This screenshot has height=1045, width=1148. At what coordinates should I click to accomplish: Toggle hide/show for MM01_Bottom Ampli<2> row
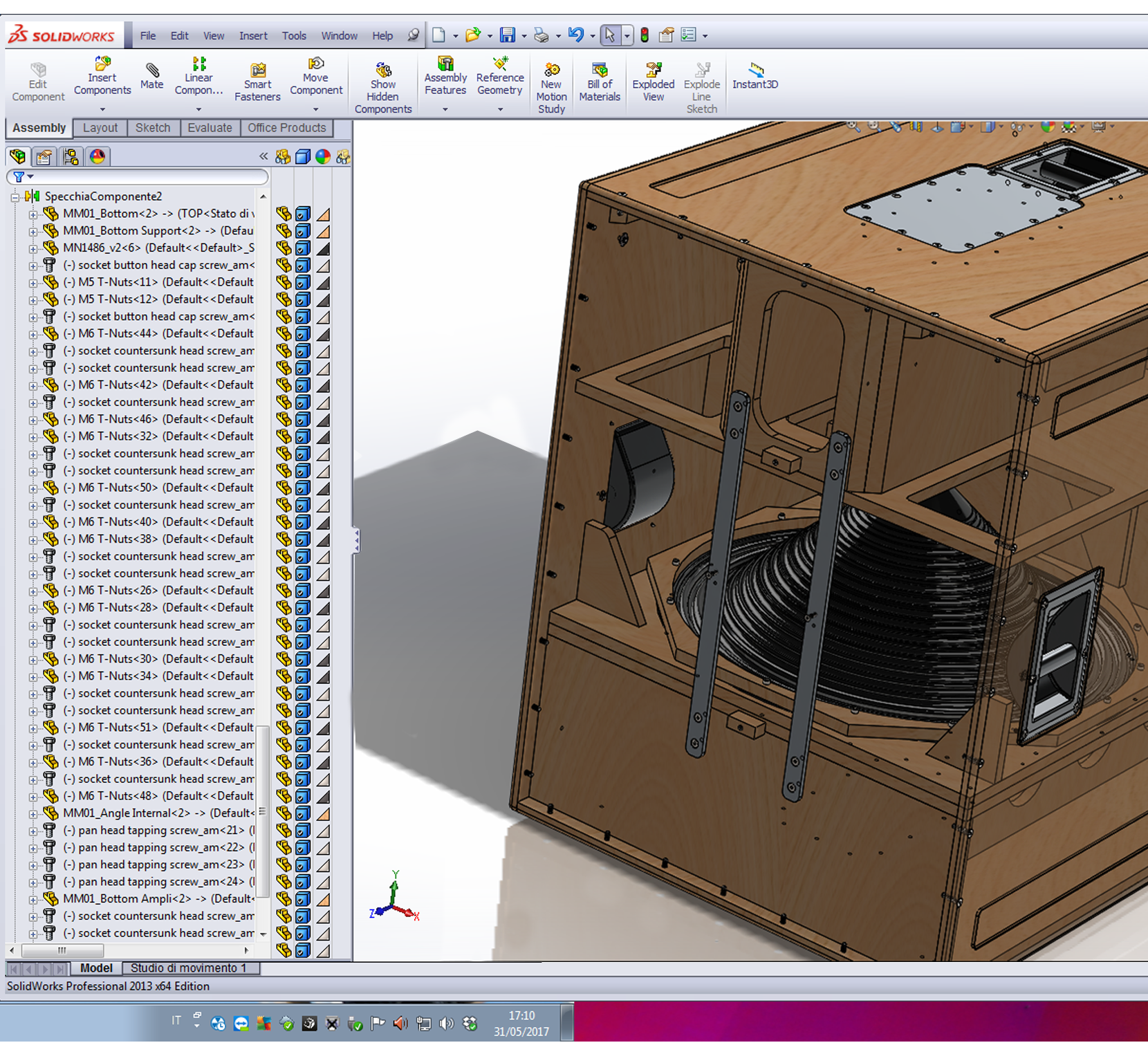point(284,899)
